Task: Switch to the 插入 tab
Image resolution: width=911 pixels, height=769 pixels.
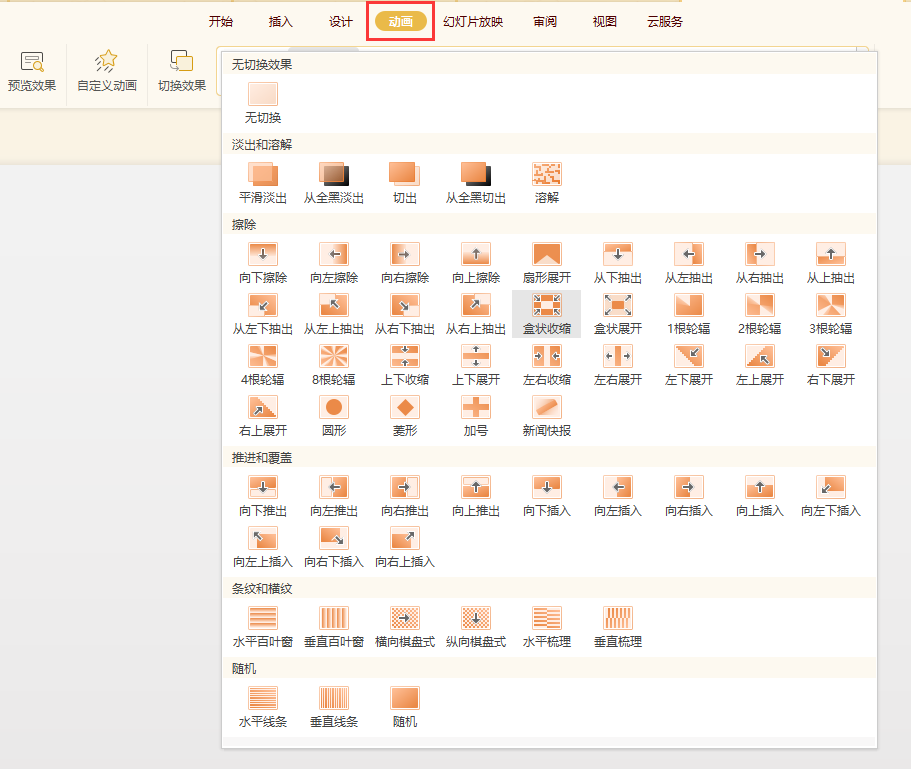Action: (281, 21)
